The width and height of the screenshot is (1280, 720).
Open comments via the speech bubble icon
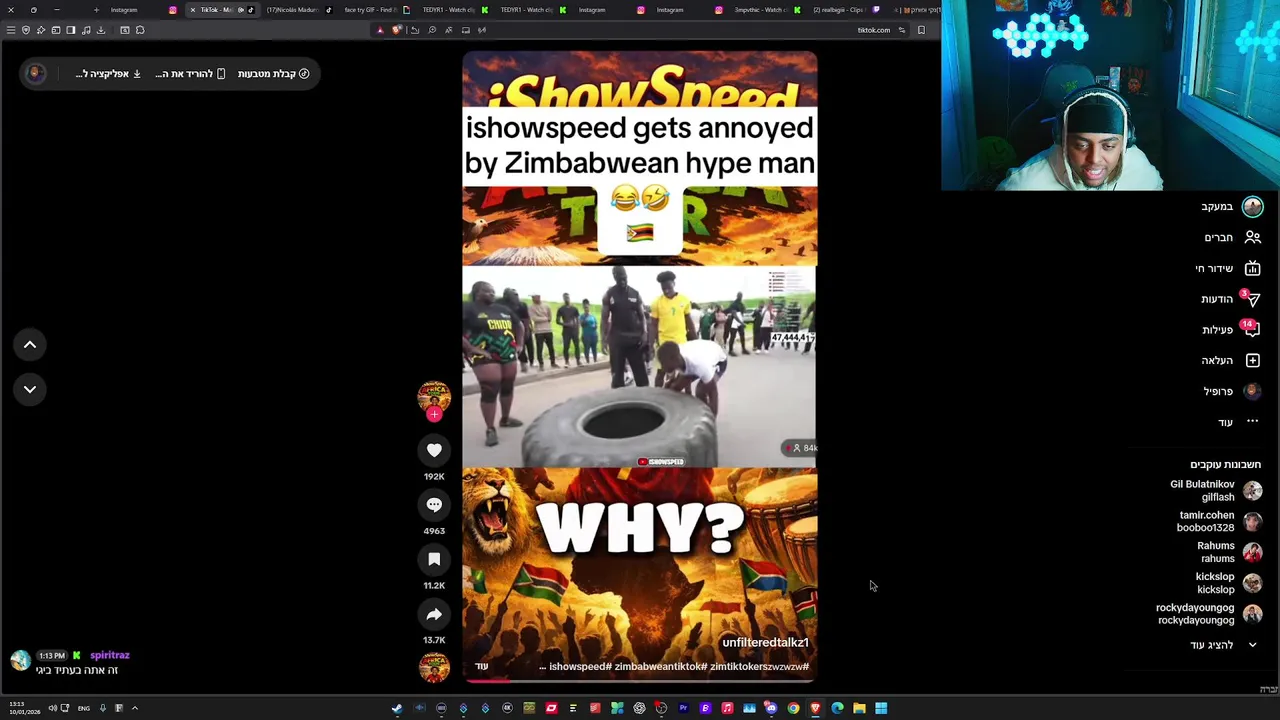434,505
